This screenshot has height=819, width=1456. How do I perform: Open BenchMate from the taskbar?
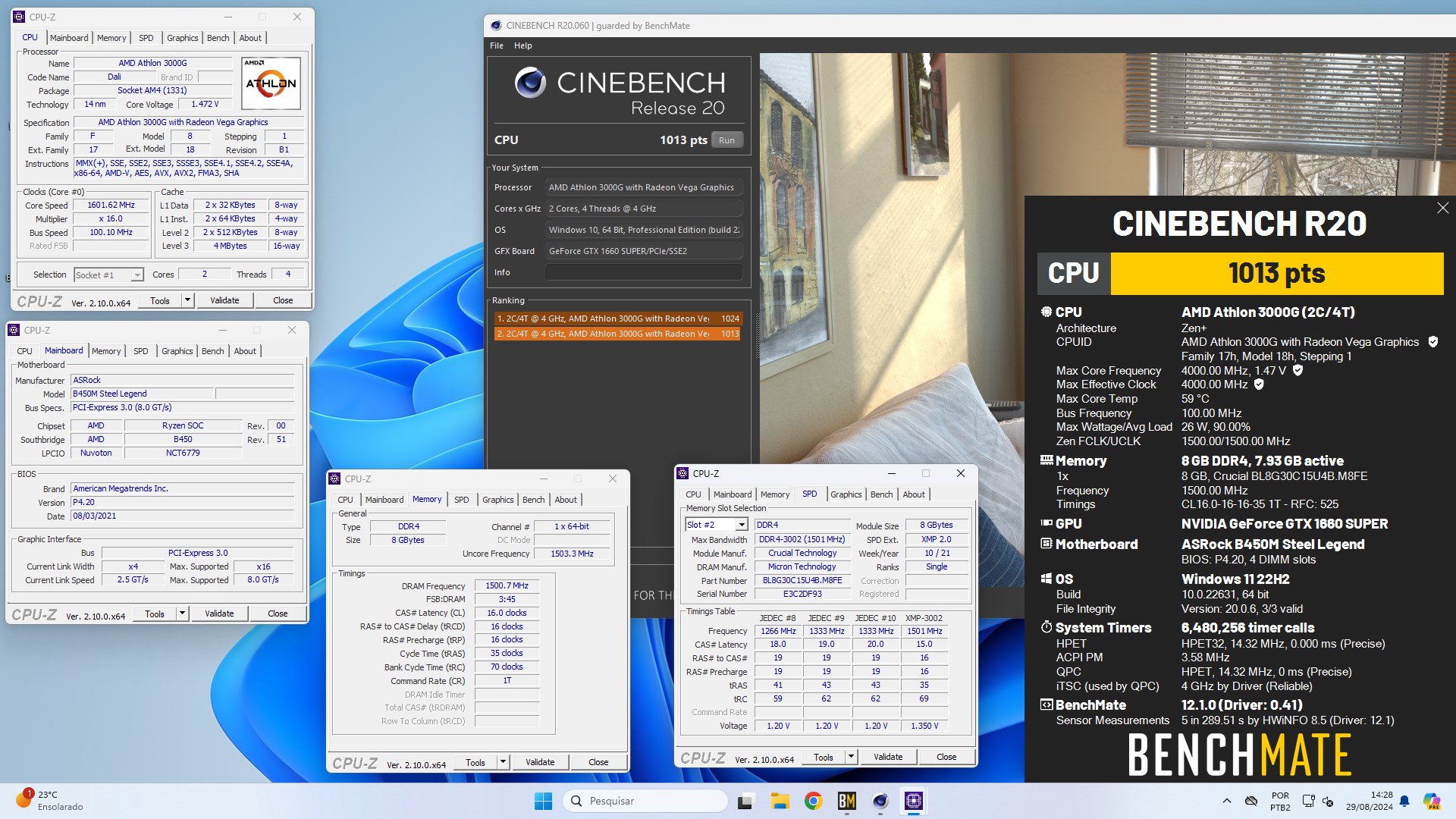pyautogui.click(x=846, y=801)
